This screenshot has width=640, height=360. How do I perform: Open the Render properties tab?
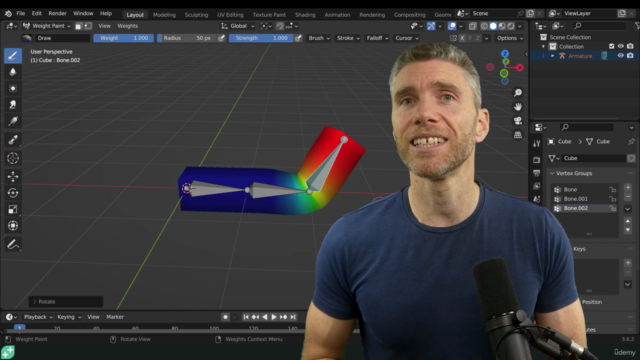tap(536, 160)
